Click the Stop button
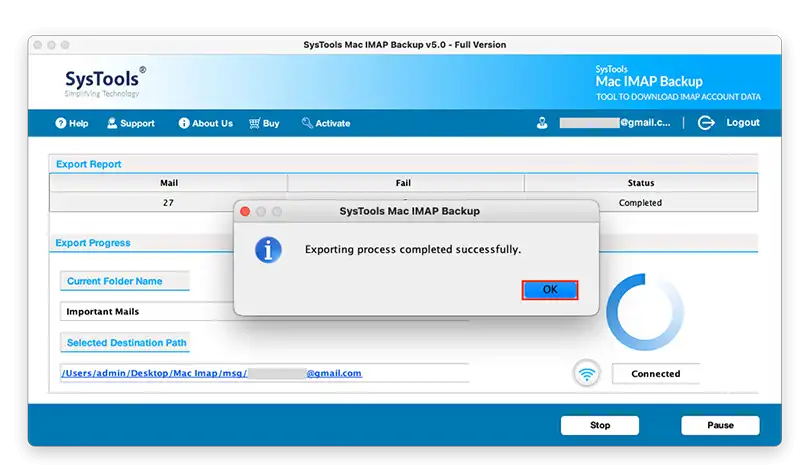Screen dimensions: 800x470 point(599,425)
